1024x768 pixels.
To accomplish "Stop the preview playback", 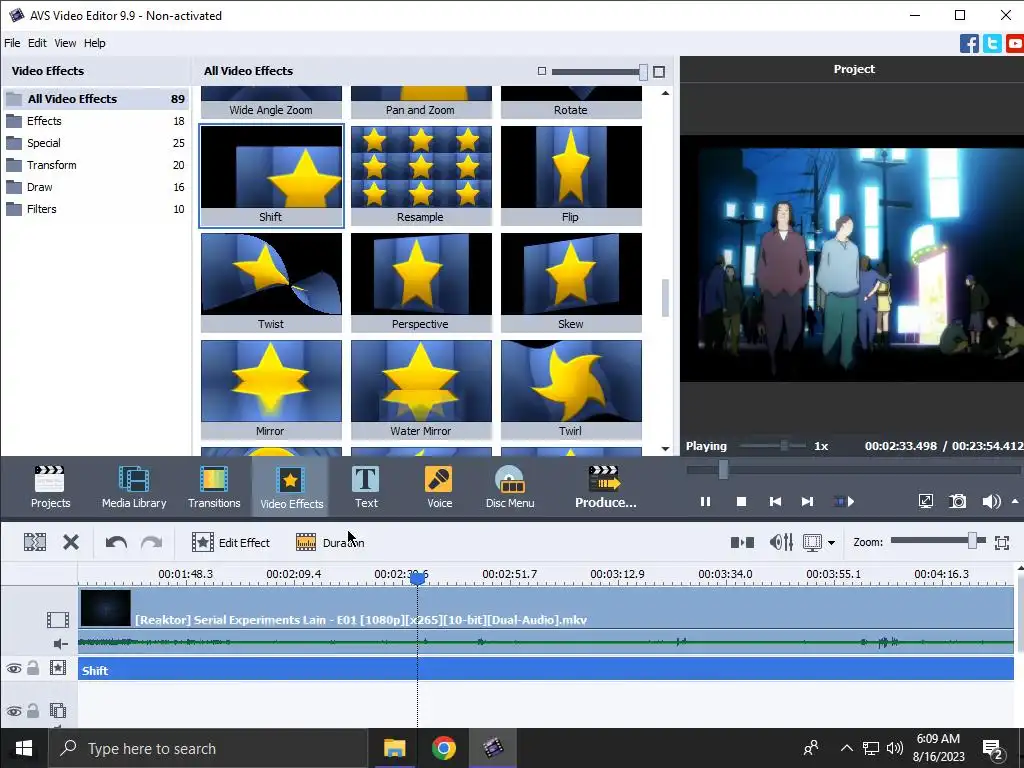I will (x=741, y=502).
